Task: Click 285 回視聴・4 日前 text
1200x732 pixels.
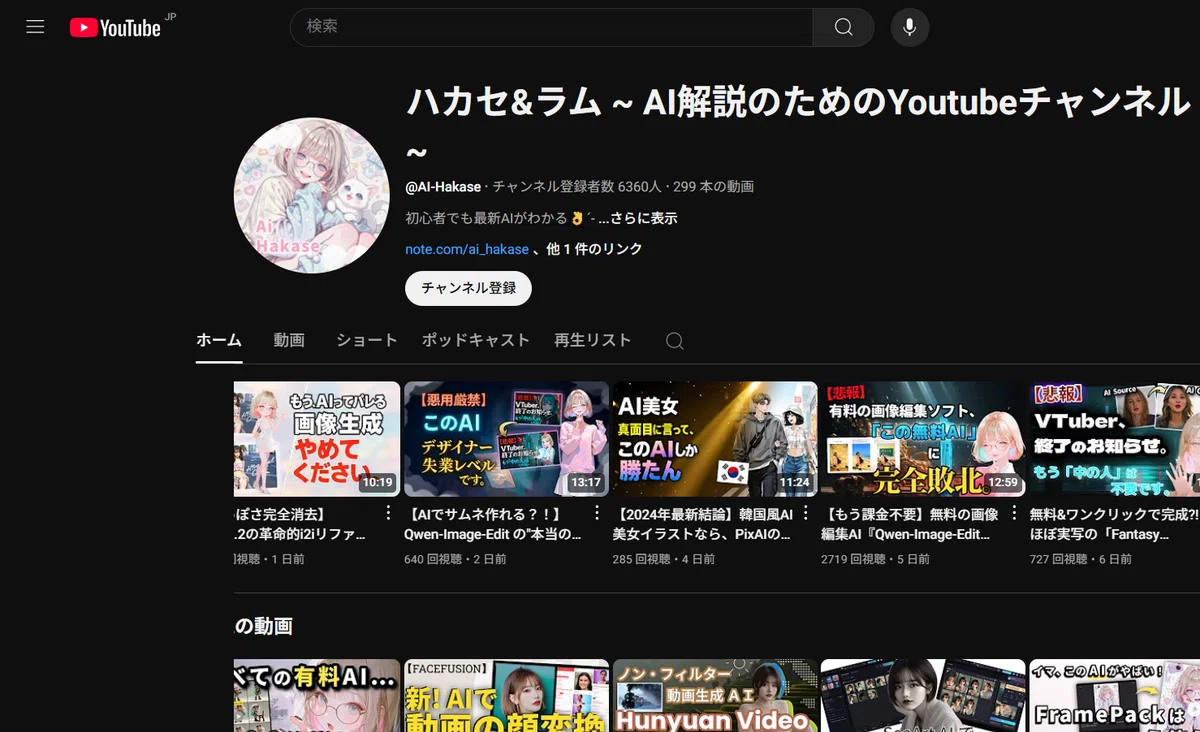Action: tap(664, 559)
